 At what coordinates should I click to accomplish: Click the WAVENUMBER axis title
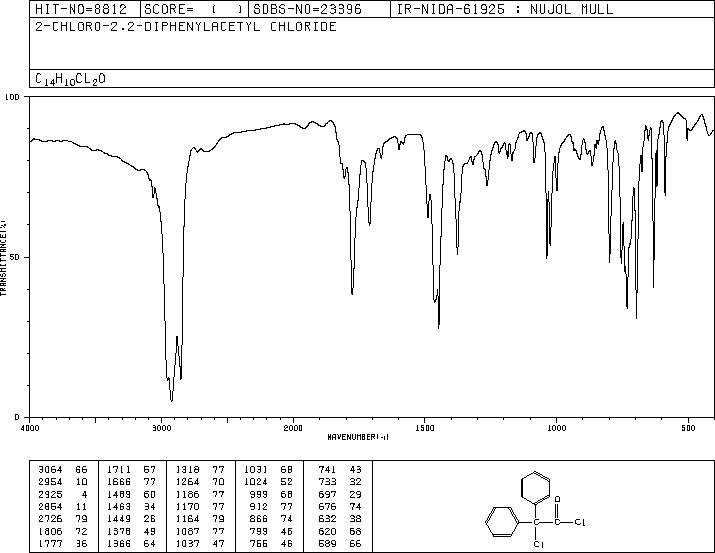click(358, 437)
